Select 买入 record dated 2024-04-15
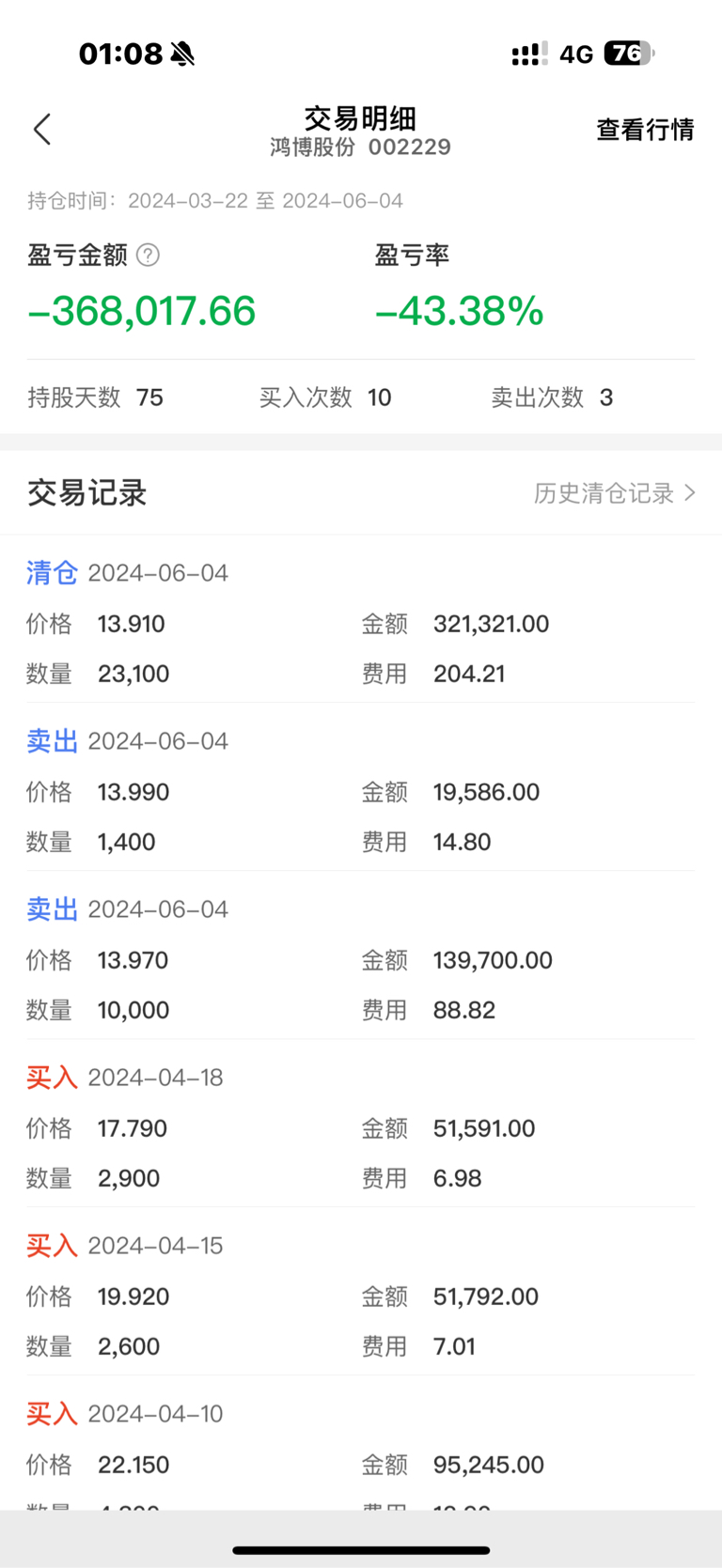 pyautogui.click(x=361, y=1296)
